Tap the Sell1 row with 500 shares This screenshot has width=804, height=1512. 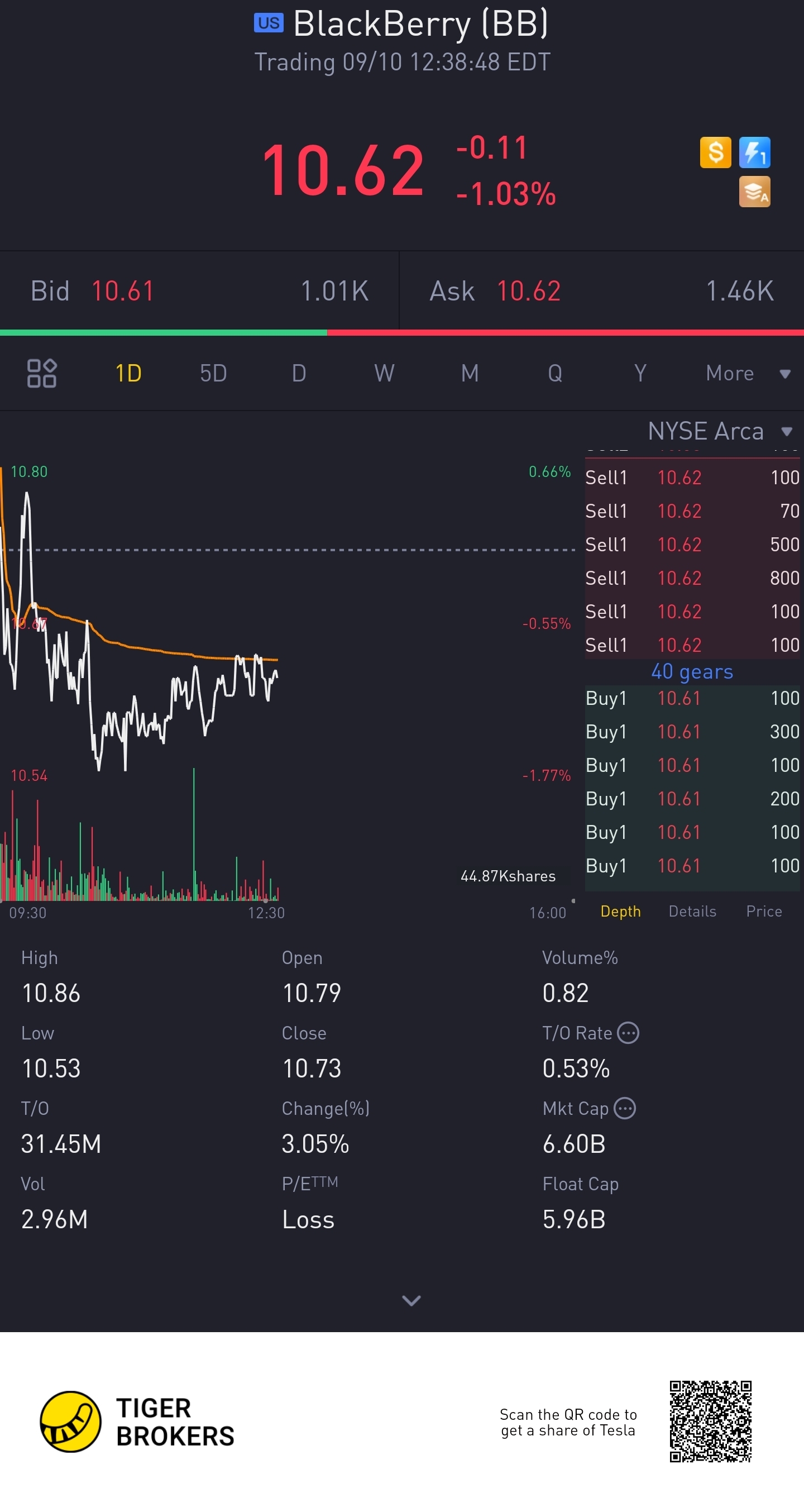pyautogui.click(x=692, y=544)
